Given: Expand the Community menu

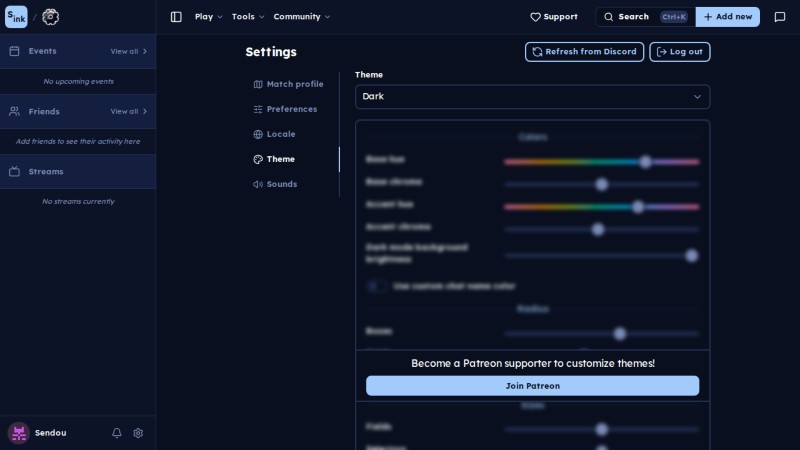Looking at the screenshot, I should pos(302,17).
